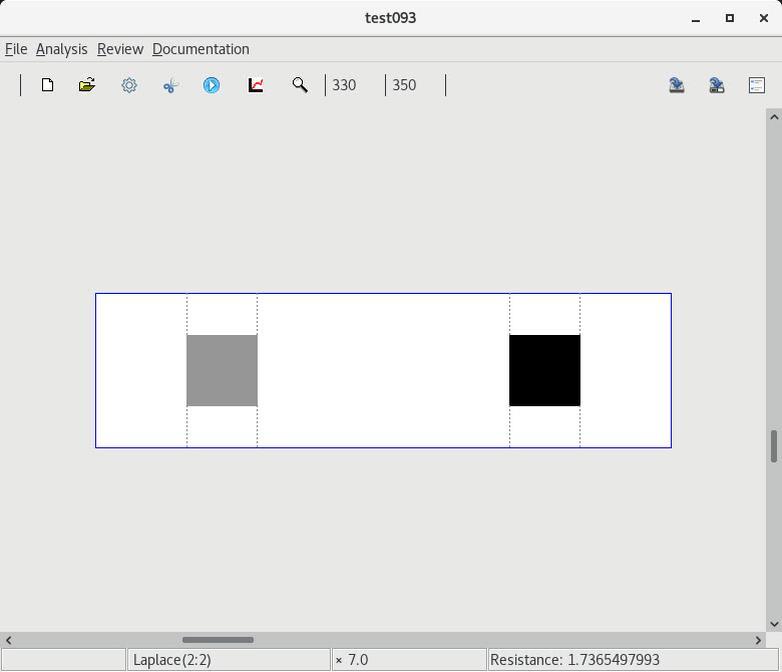Screen dimensions: 782x672
Task: Open settings via the gear icon
Action: [x=129, y=85]
